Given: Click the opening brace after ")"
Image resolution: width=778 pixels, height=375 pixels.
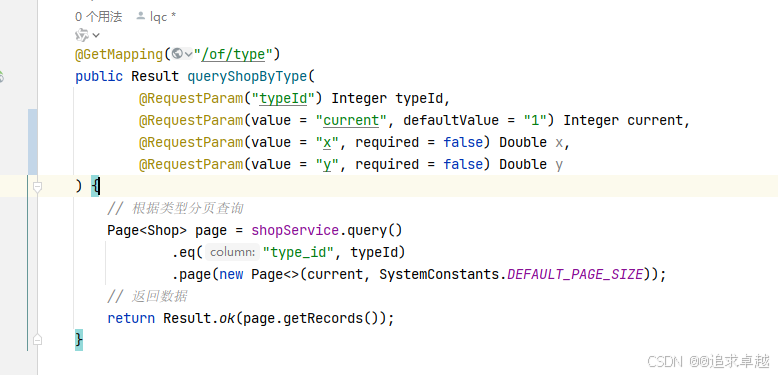Looking at the screenshot, I should pyautogui.click(x=95, y=187).
